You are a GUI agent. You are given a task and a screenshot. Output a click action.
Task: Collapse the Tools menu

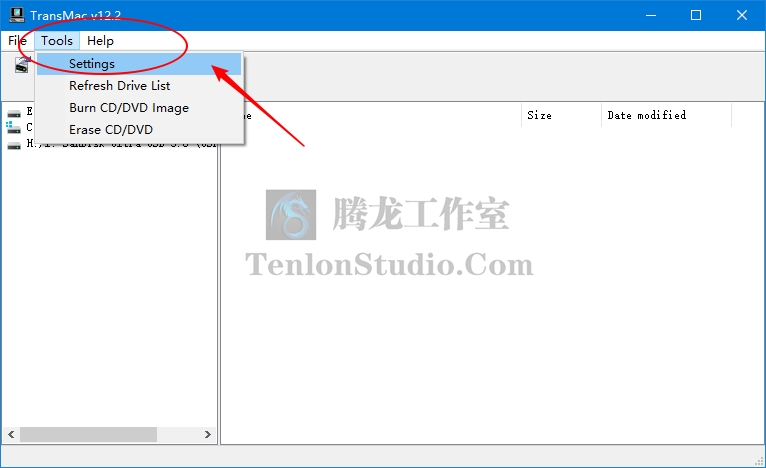(x=57, y=41)
